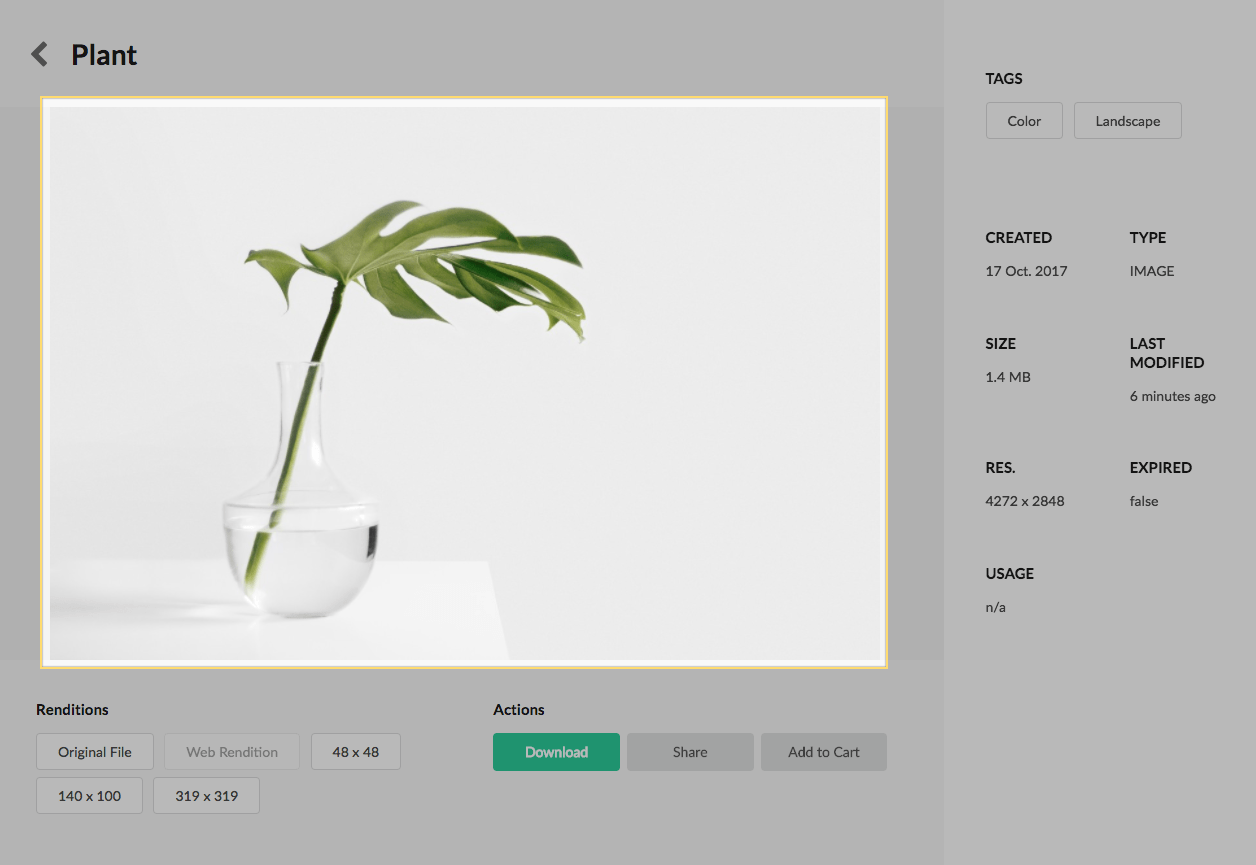
Task: Click the RES. metadata label
Action: [x=1000, y=468]
